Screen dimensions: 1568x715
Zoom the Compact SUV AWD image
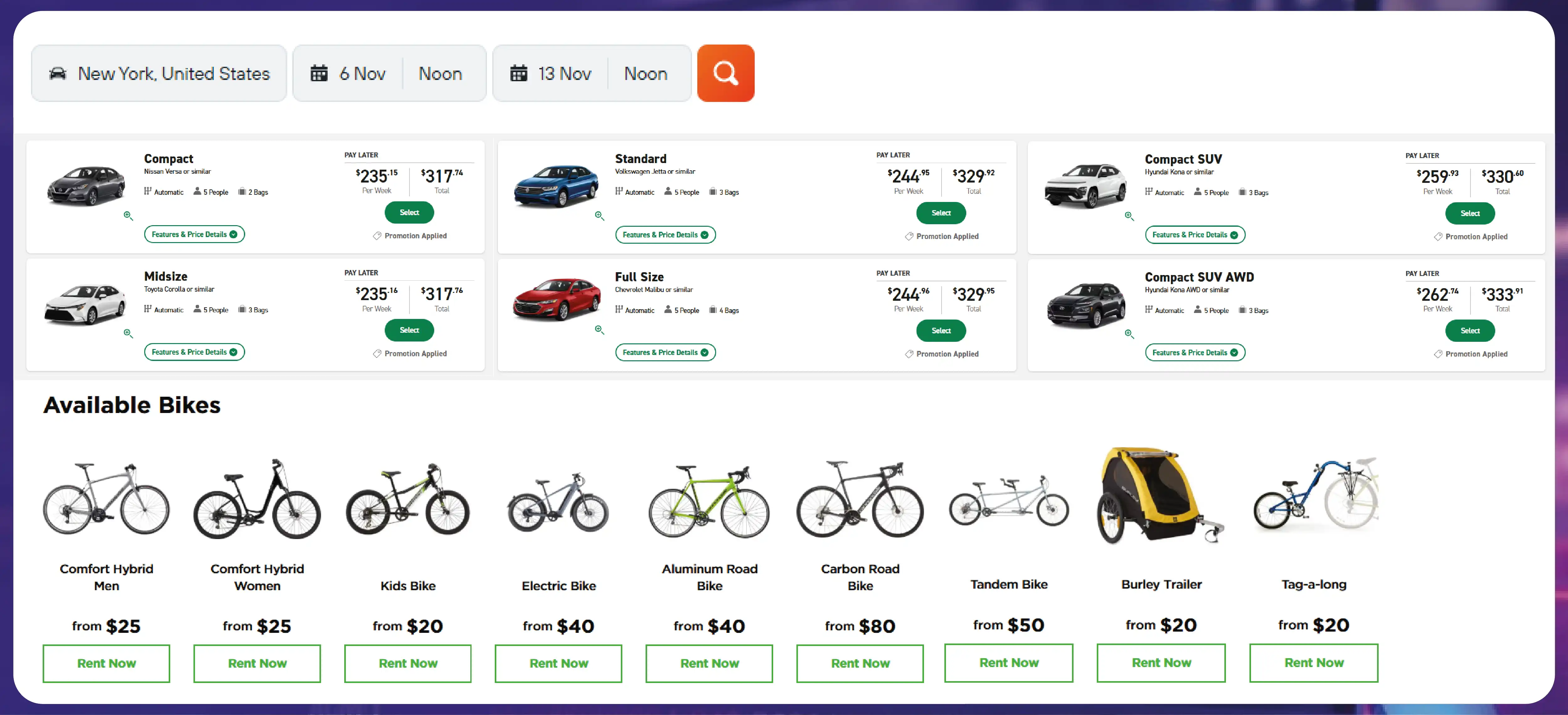1129,334
